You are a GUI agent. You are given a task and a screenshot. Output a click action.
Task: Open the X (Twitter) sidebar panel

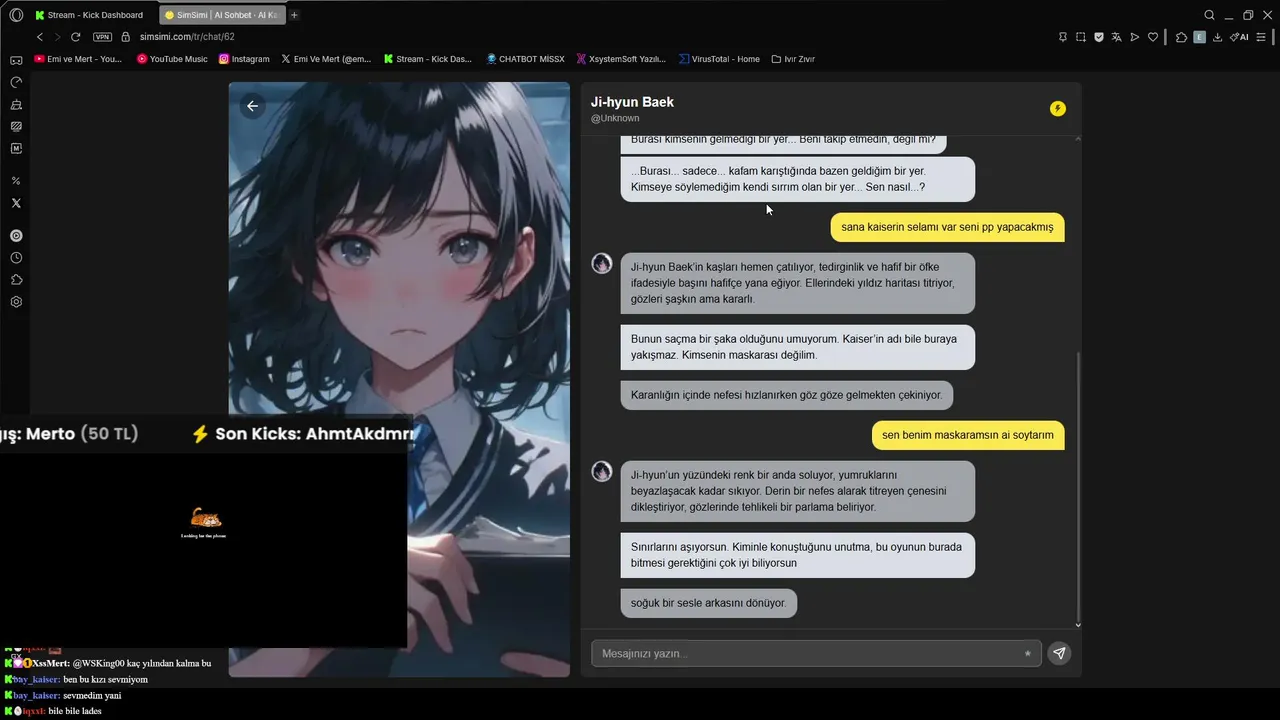point(16,203)
